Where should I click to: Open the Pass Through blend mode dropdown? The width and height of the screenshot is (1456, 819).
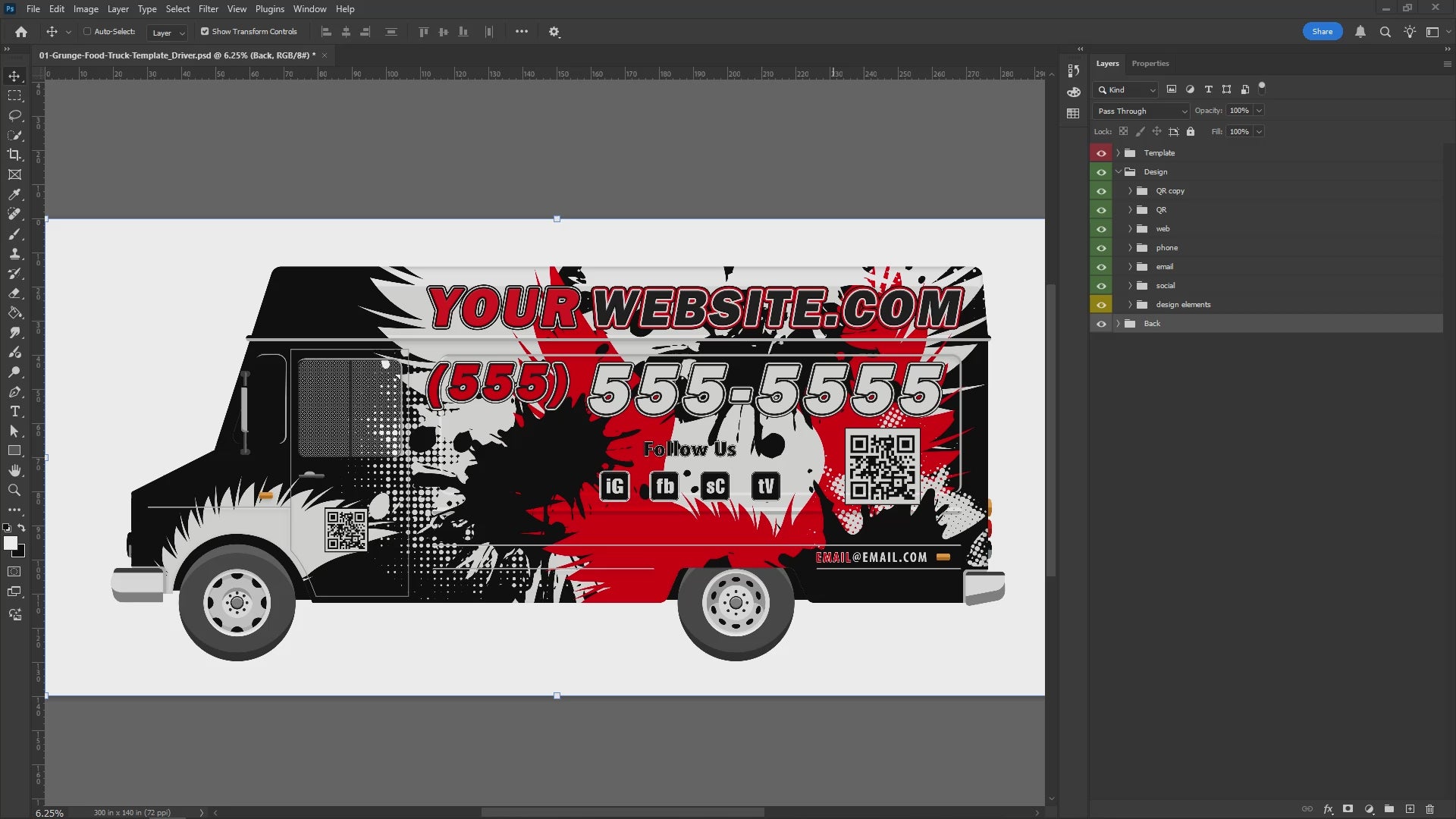[x=1141, y=111]
